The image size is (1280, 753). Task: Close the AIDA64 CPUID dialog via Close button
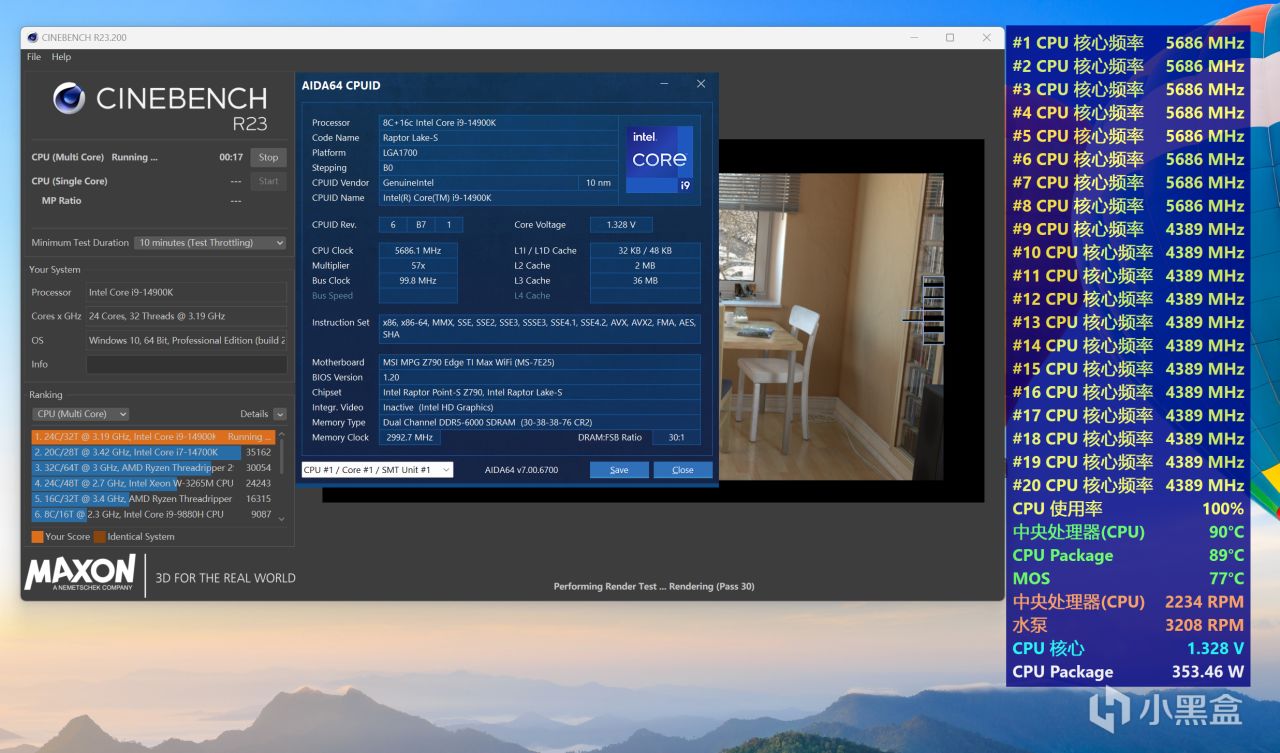pyautogui.click(x=683, y=470)
